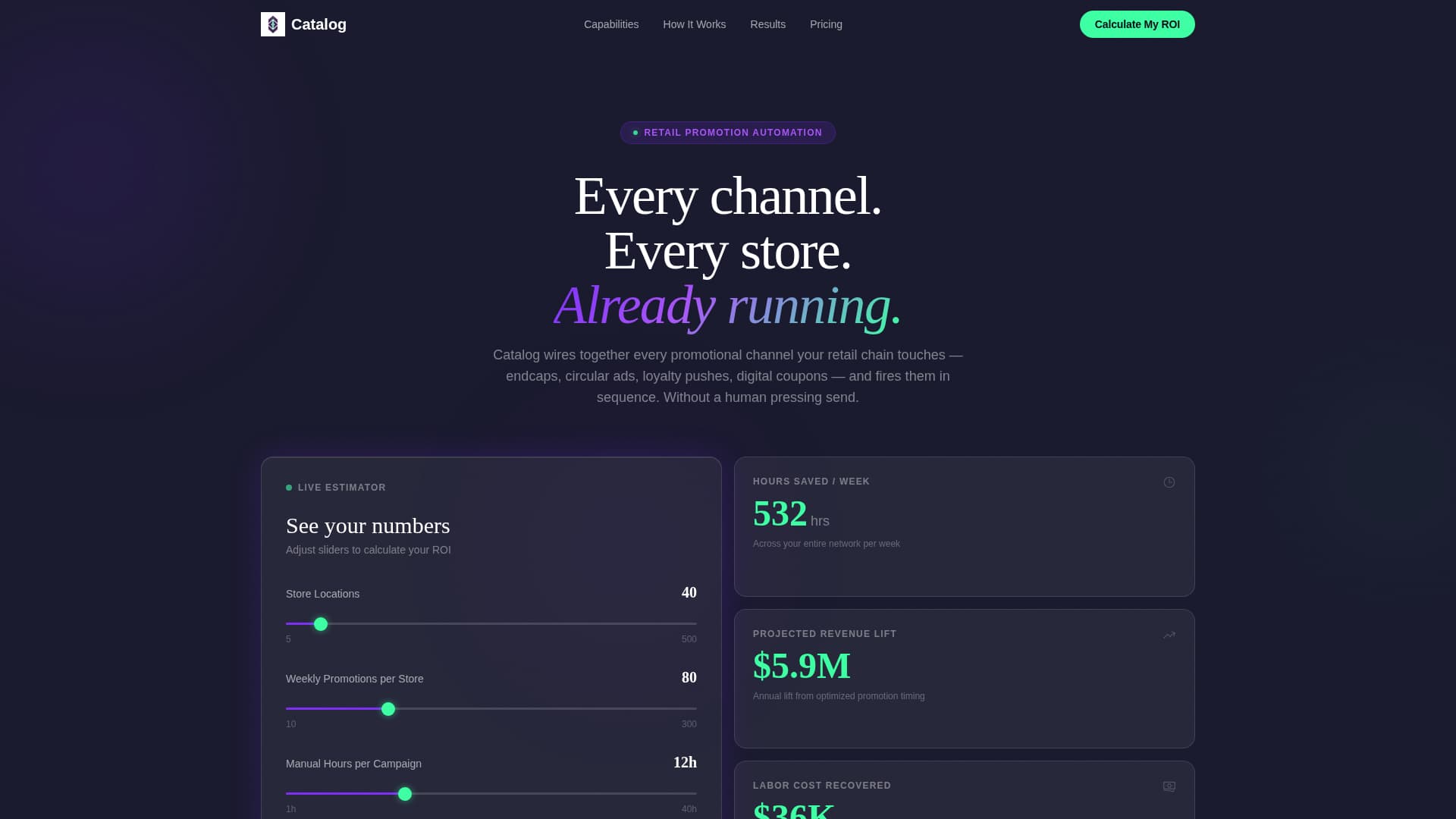Open the Capabilities navigation item
The image size is (1456, 819).
(x=610, y=24)
